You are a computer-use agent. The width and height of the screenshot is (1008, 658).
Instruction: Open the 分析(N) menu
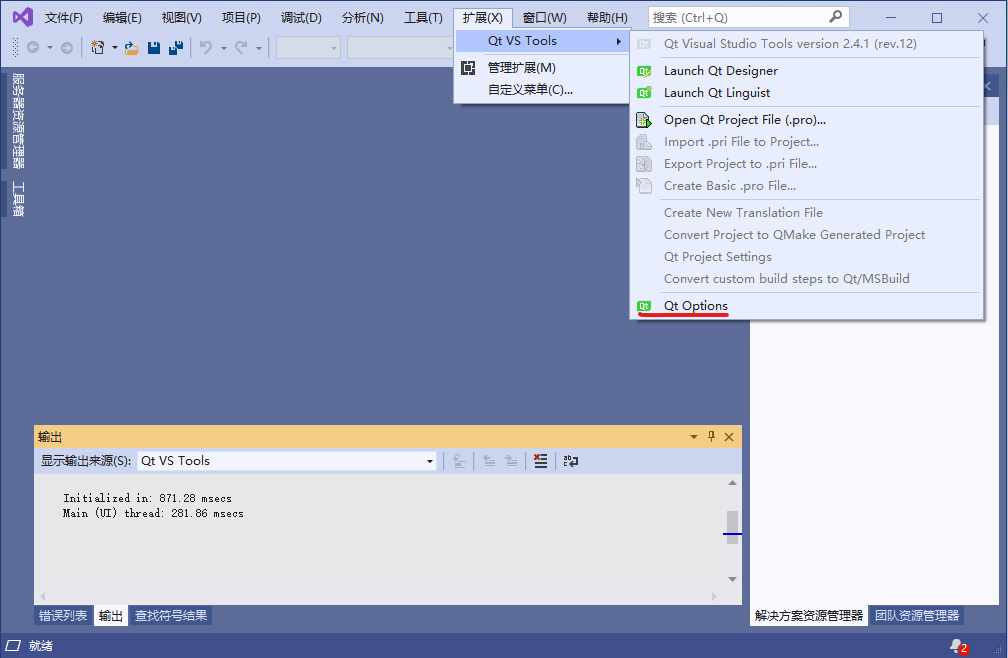363,17
